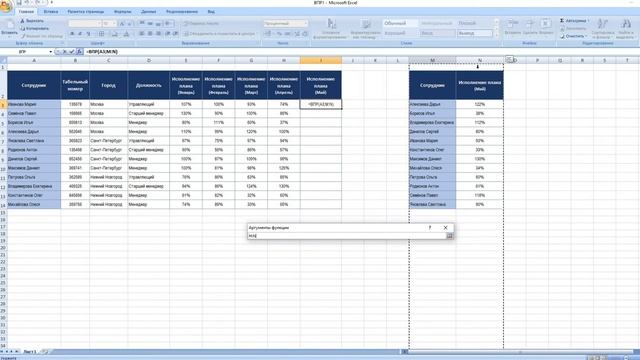Click the Align Text Right icon
This screenshot has height=360, width=640.
click(x=158, y=33)
